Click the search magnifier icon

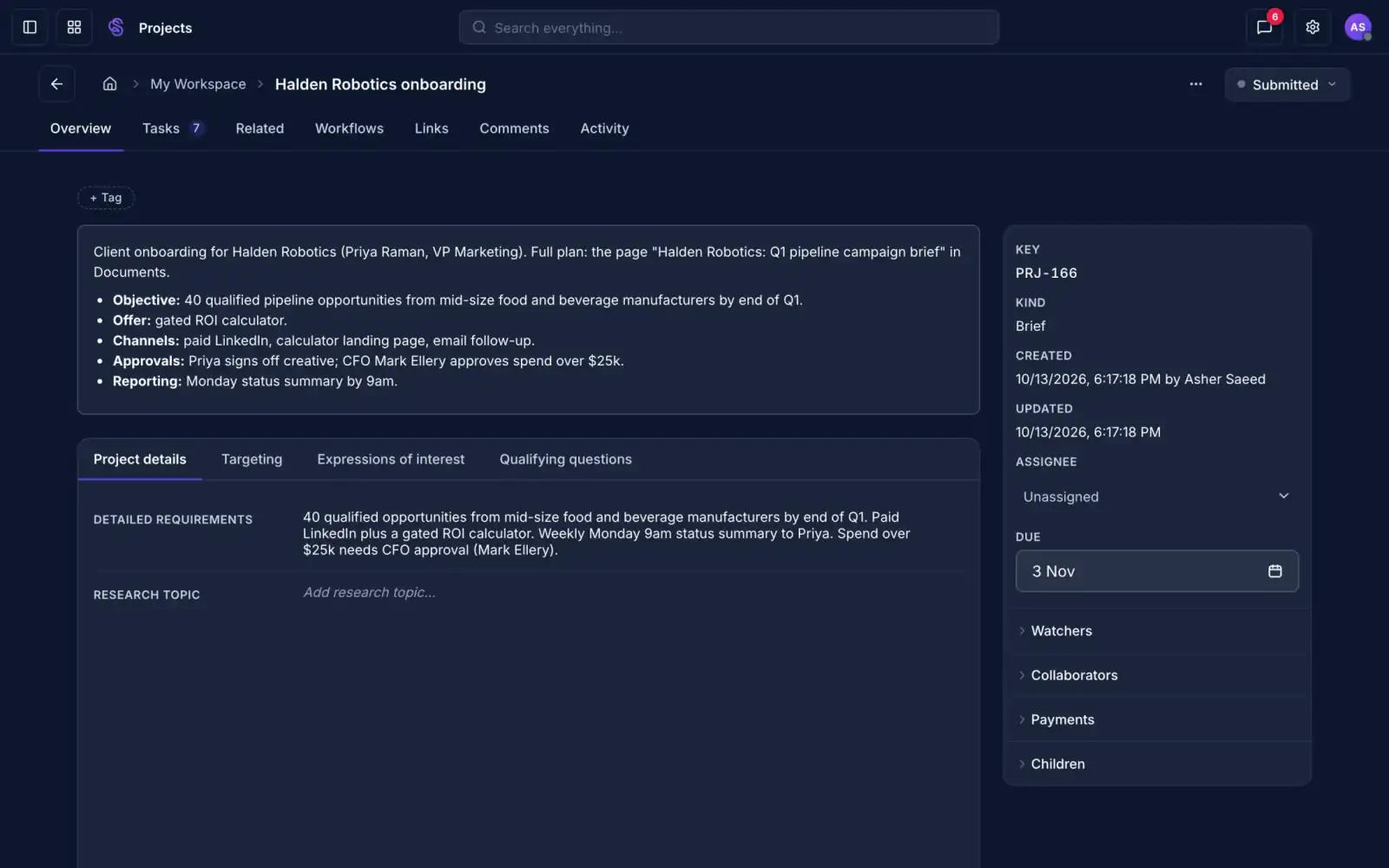479,28
